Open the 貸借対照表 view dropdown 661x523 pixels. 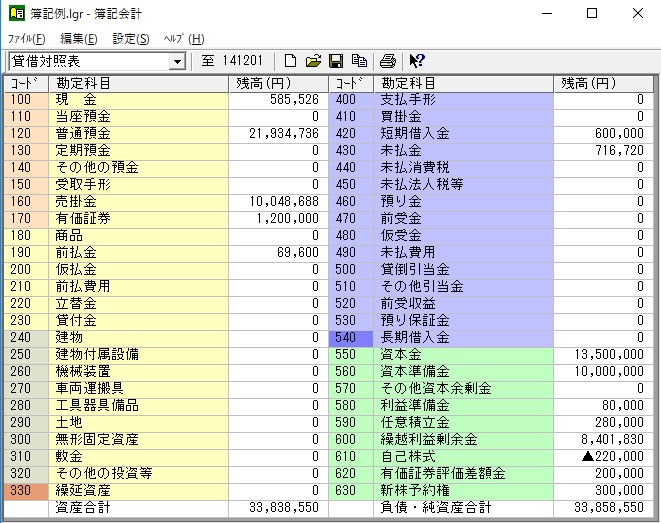pos(177,62)
